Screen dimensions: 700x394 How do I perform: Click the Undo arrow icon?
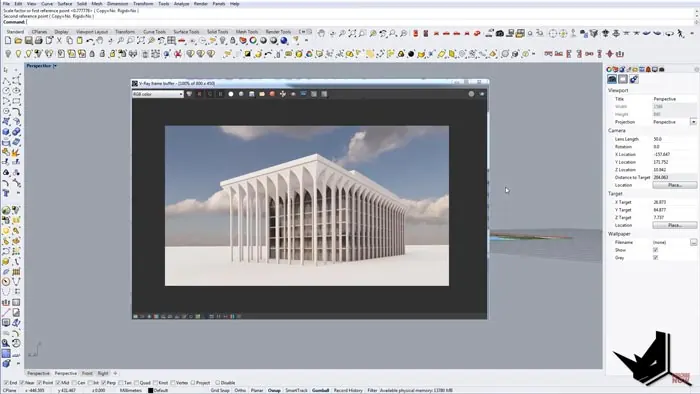(90, 41)
